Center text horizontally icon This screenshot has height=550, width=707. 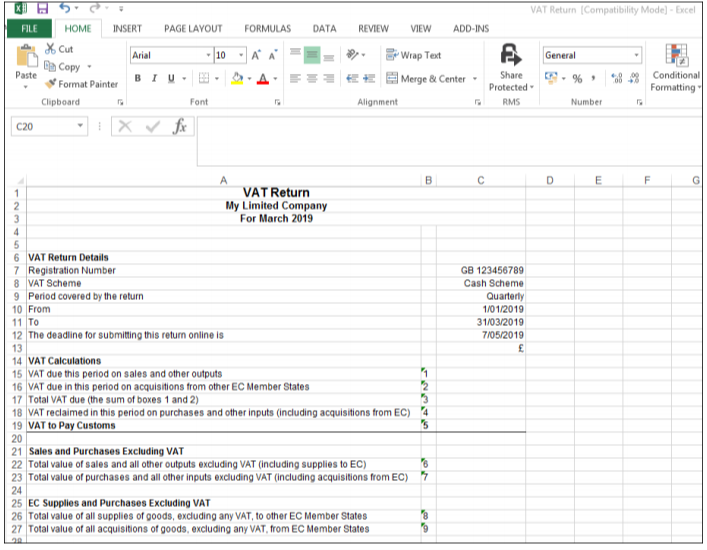tap(312, 78)
